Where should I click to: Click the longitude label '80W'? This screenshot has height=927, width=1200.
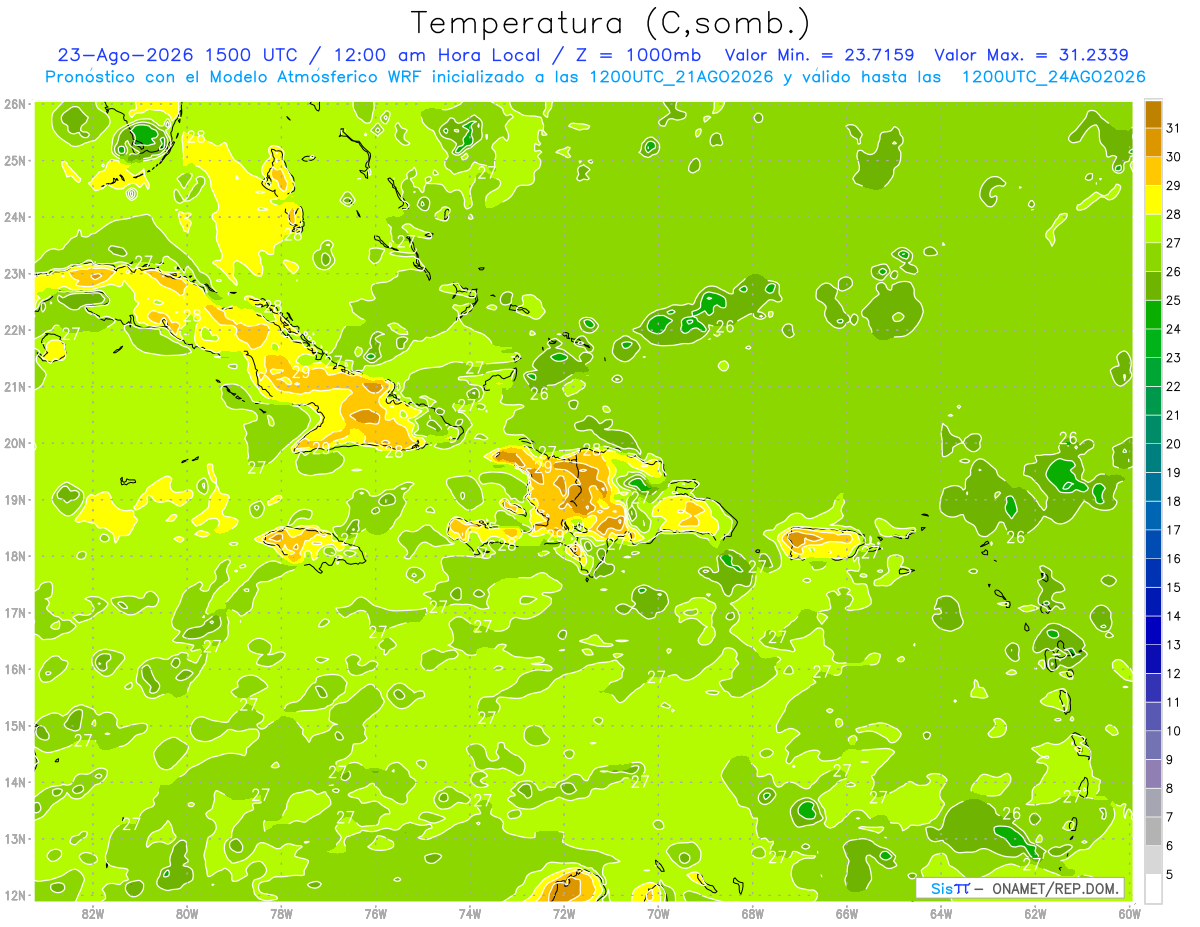[x=186, y=913]
